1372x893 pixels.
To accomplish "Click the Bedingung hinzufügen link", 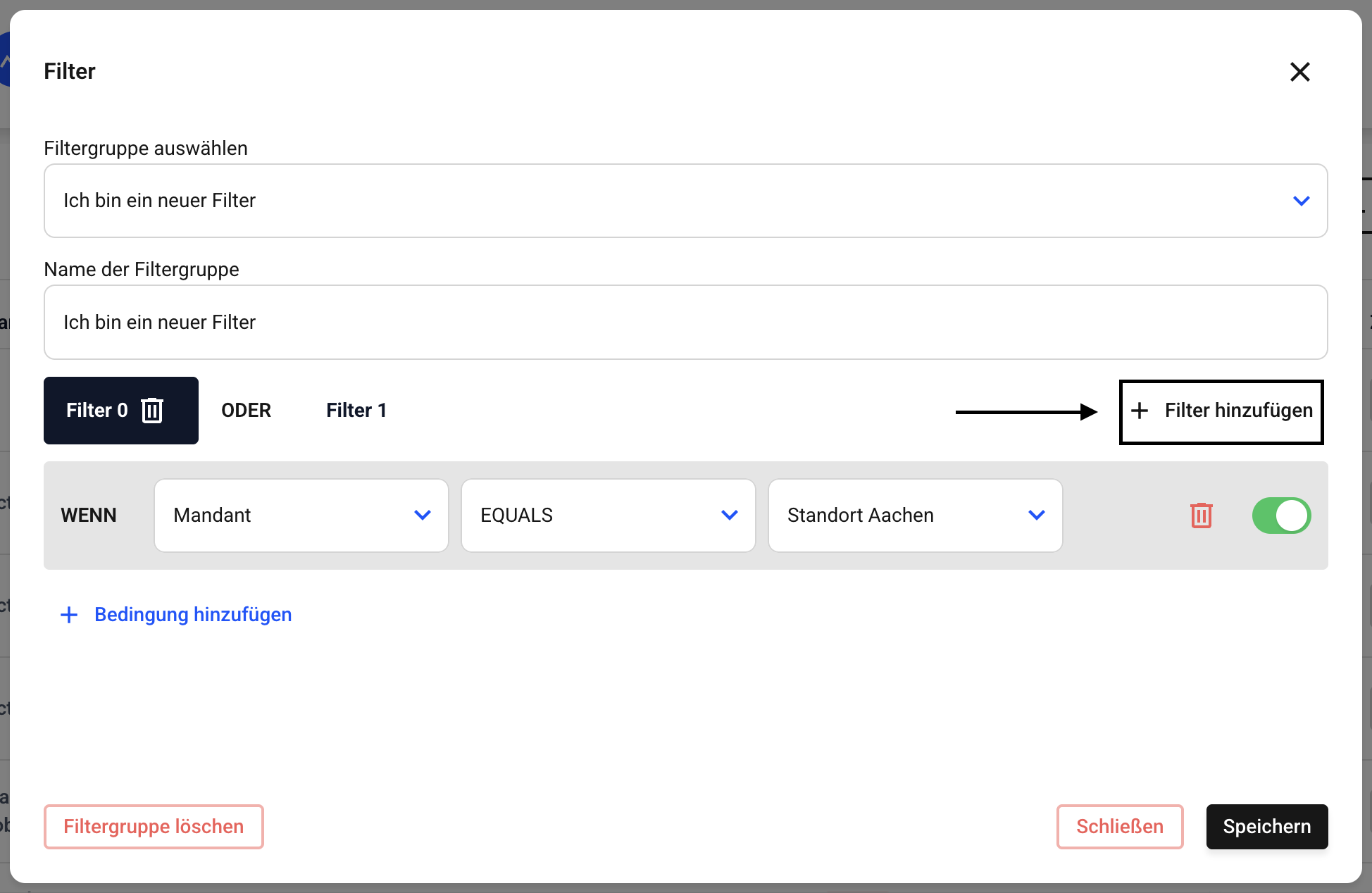I will [193, 615].
